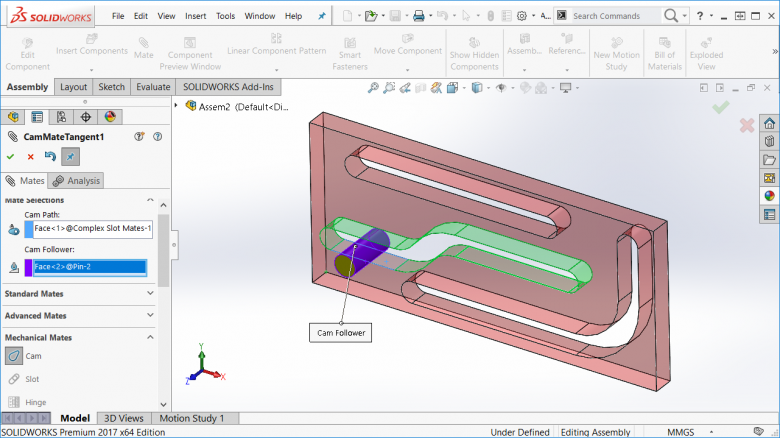Open the Tools menu
The height and width of the screenshot is (438, 780).
click(x=225, y=16)
